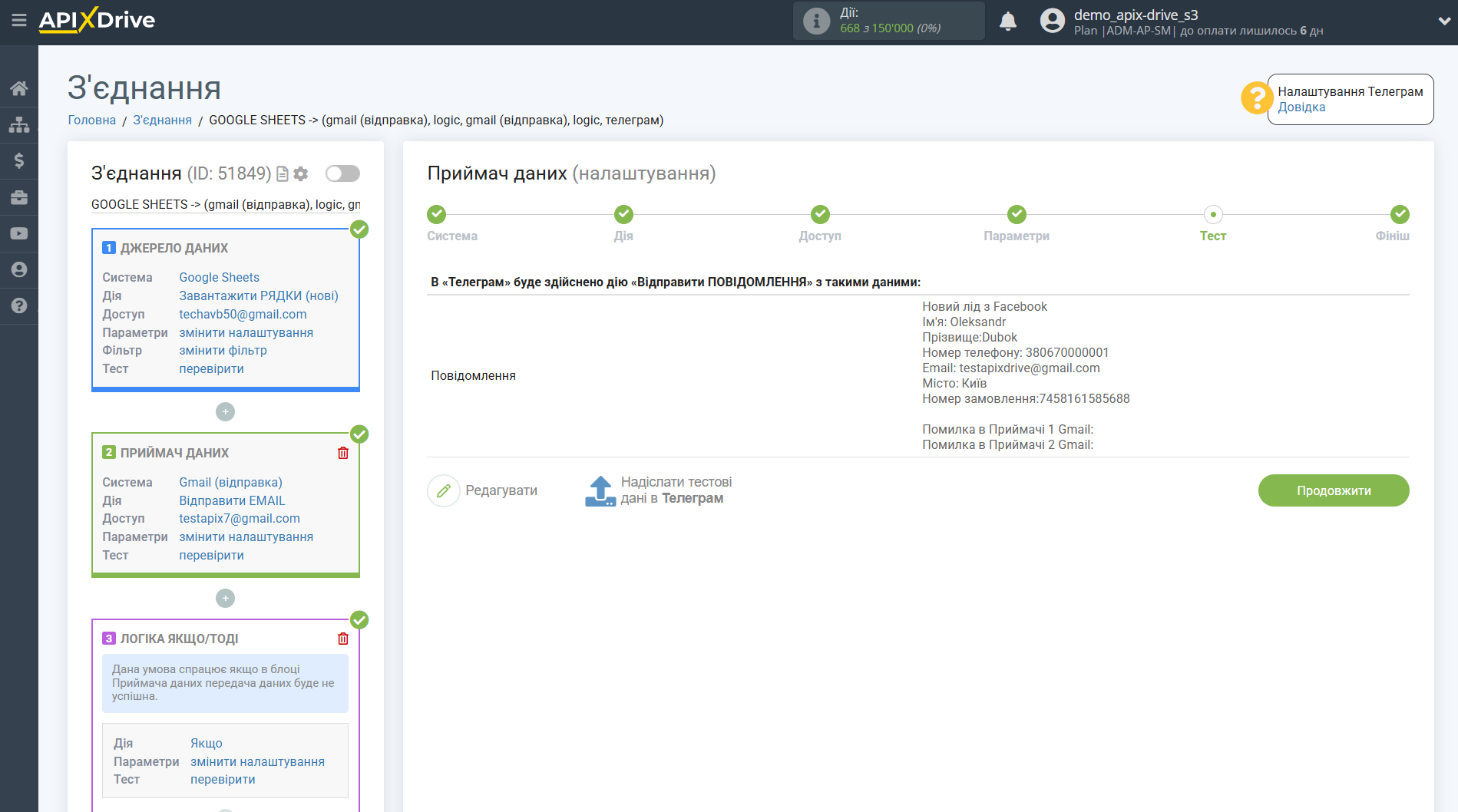Click змінити налаштування in Джерело даних
Image resolution: width=1458 pixels, height=812 pixels.
coord(246,332)
